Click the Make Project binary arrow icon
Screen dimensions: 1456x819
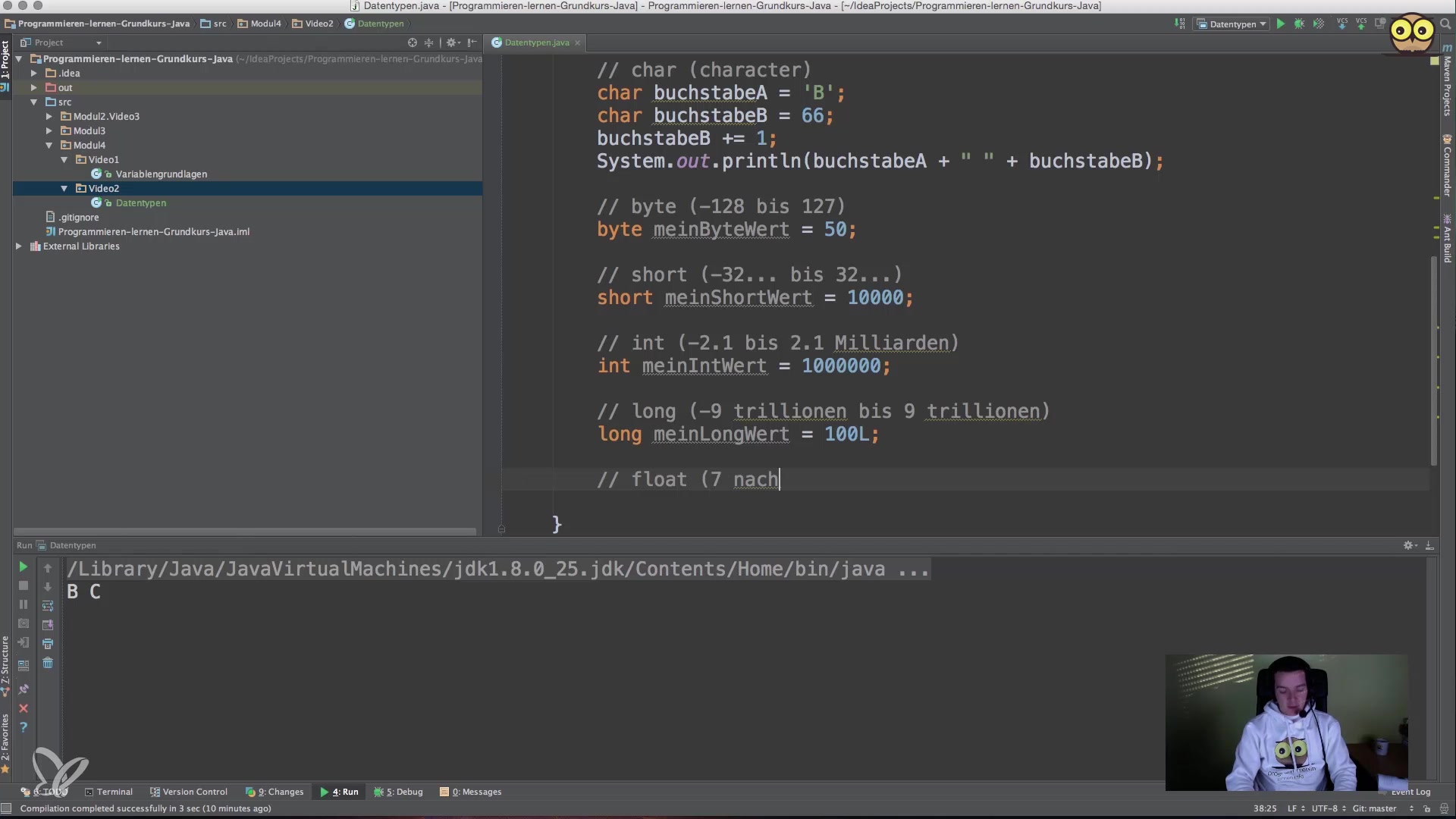(x=1180, y=24)
